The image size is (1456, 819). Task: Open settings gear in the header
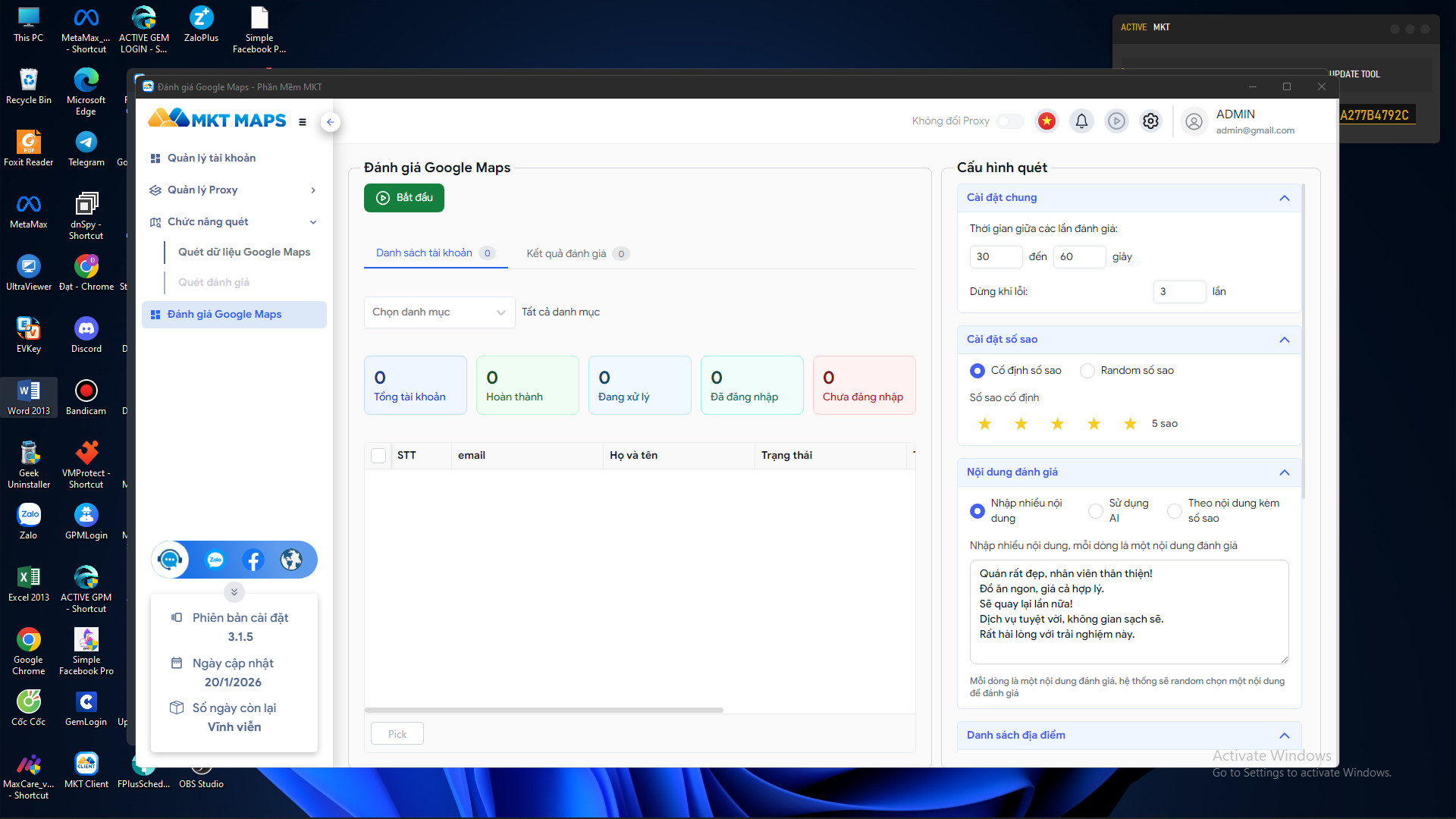coord(1150,121)
